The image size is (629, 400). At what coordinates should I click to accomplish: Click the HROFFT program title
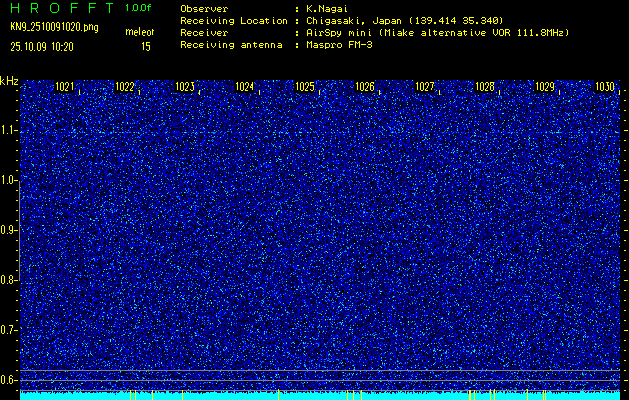(x=58, y=7)
